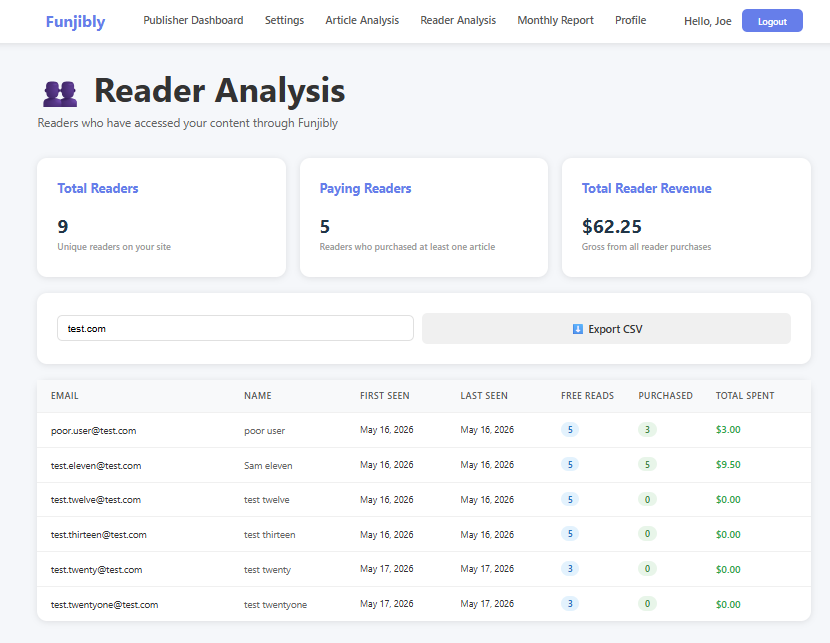Click the NAME column header
The image size is (830, 643).
pos(257,395)
